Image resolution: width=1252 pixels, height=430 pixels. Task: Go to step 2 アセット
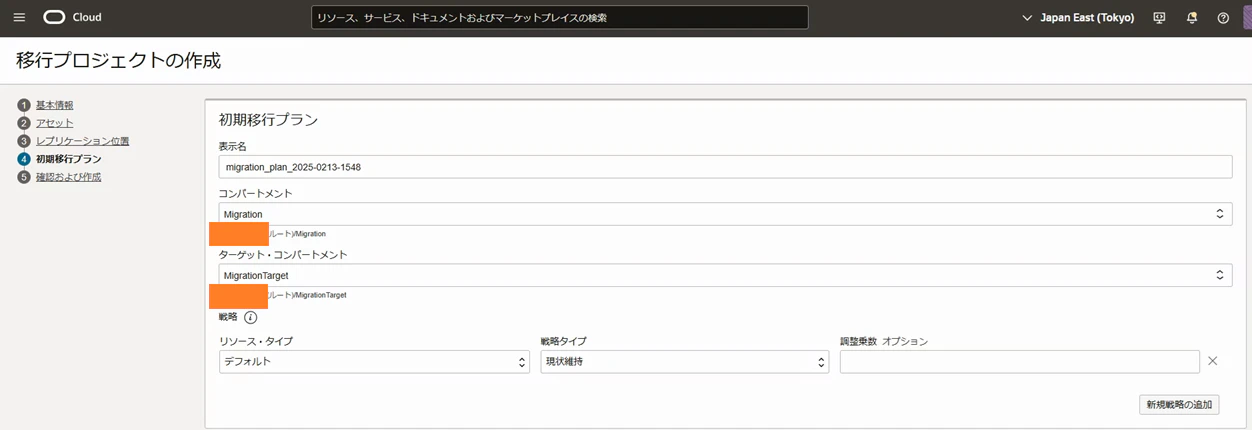click(55, 123)
